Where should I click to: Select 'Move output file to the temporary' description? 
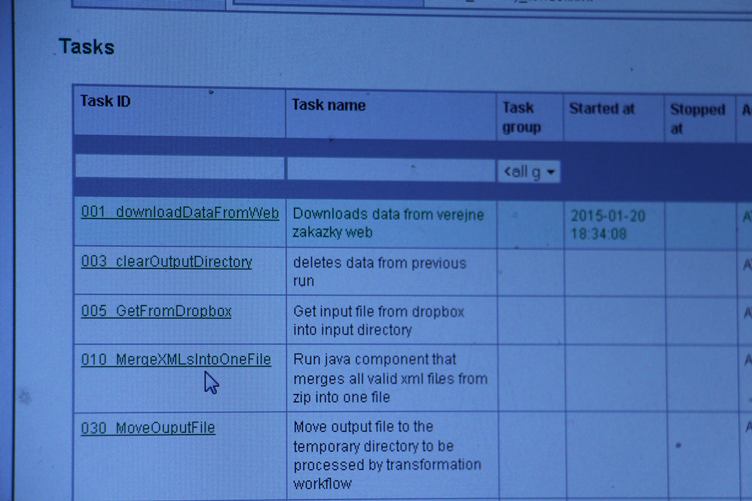(x=387, y=455)
